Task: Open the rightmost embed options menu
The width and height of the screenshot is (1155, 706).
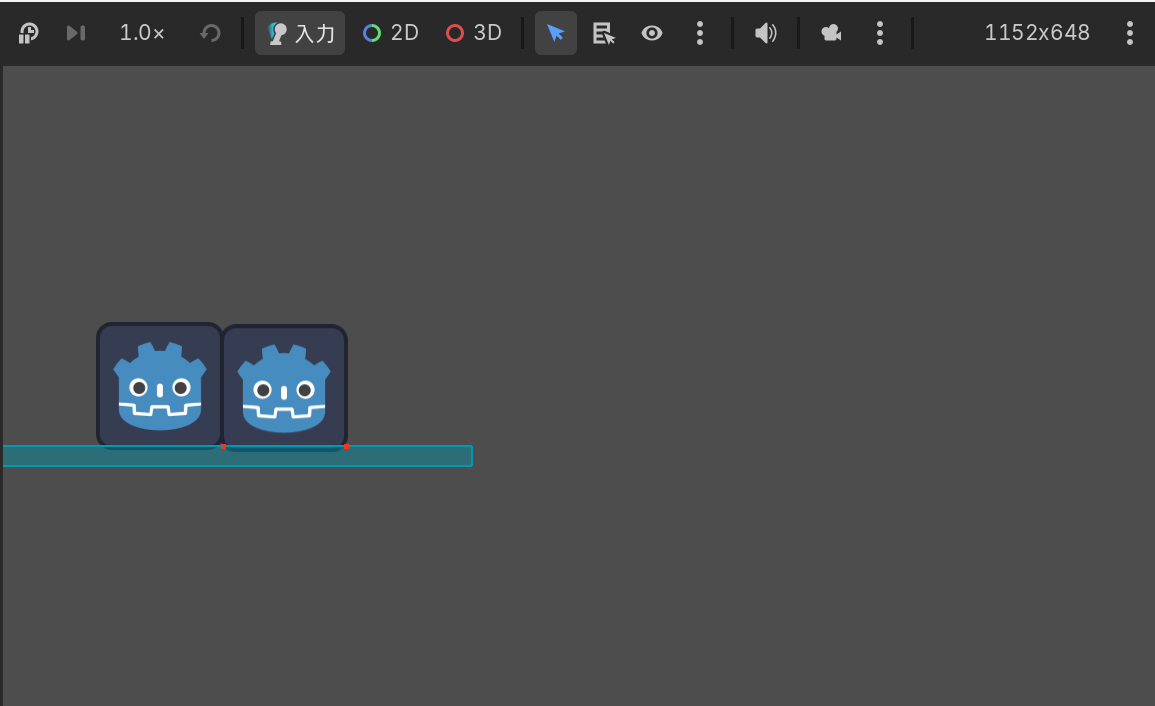Action: (x=1130, y=33)
